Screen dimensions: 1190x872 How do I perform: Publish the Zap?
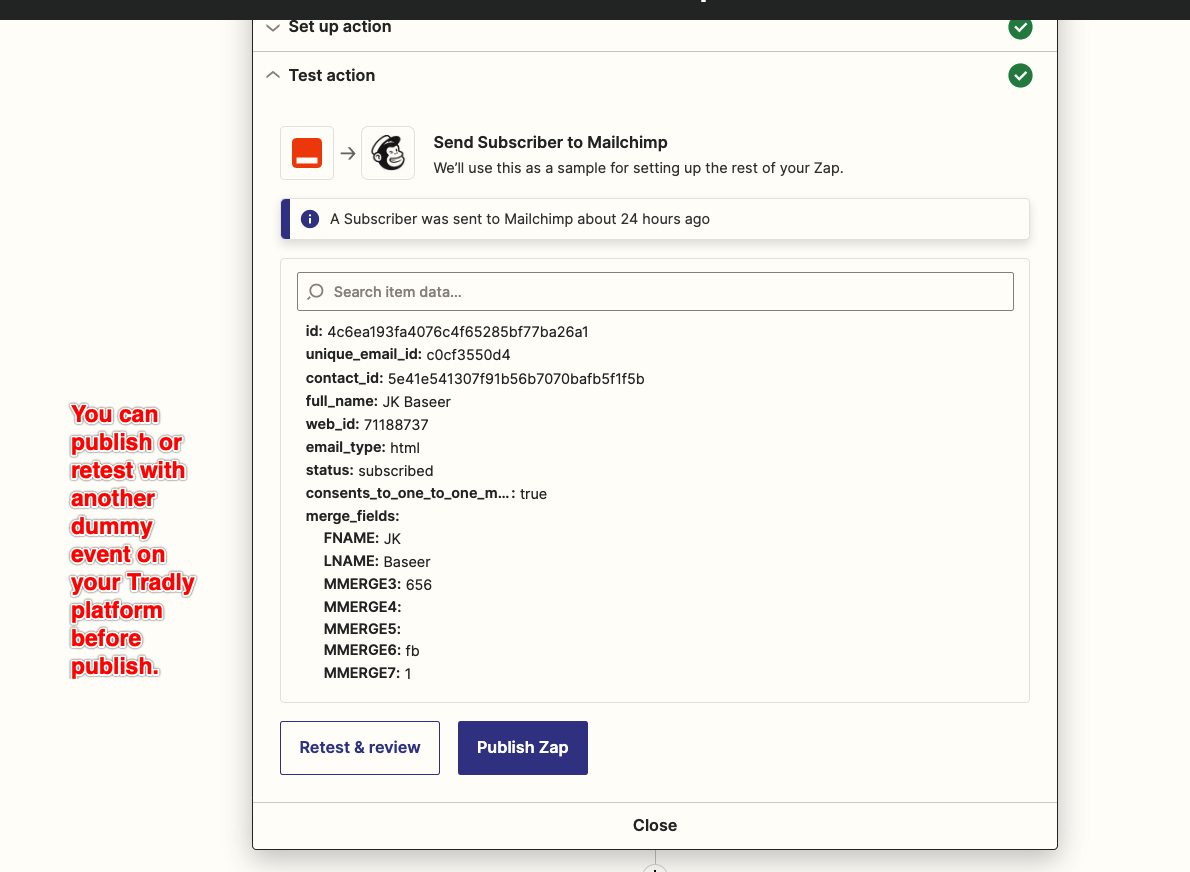(522, 748)
